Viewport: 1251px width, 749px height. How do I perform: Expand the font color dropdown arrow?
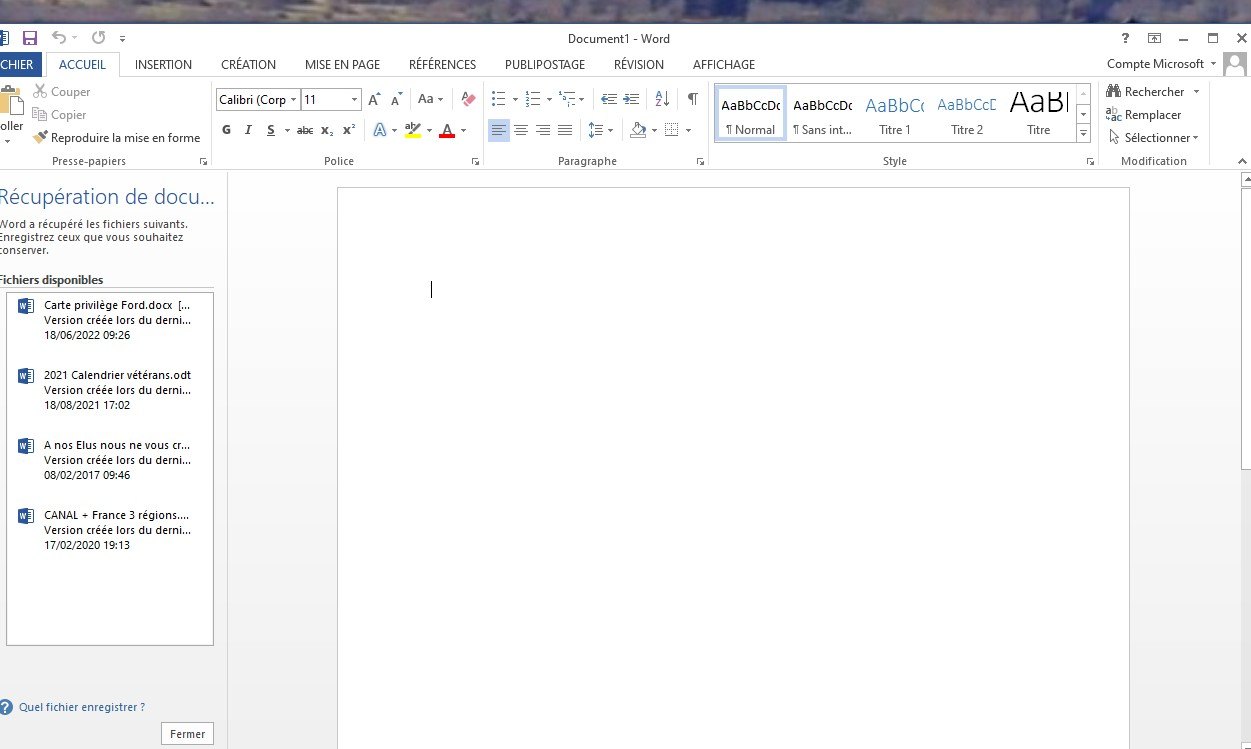463,130
